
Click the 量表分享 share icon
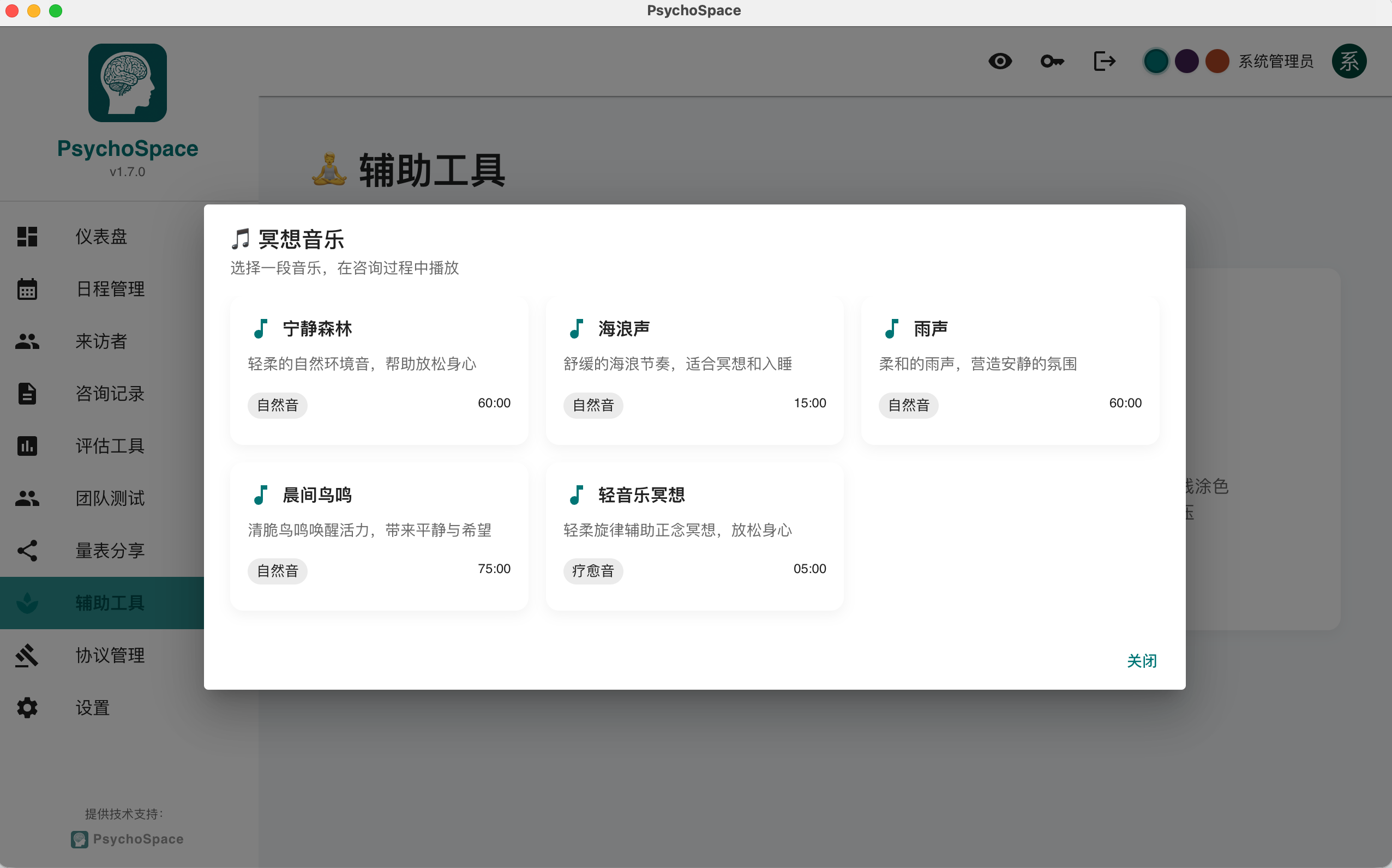pos(27,551)
